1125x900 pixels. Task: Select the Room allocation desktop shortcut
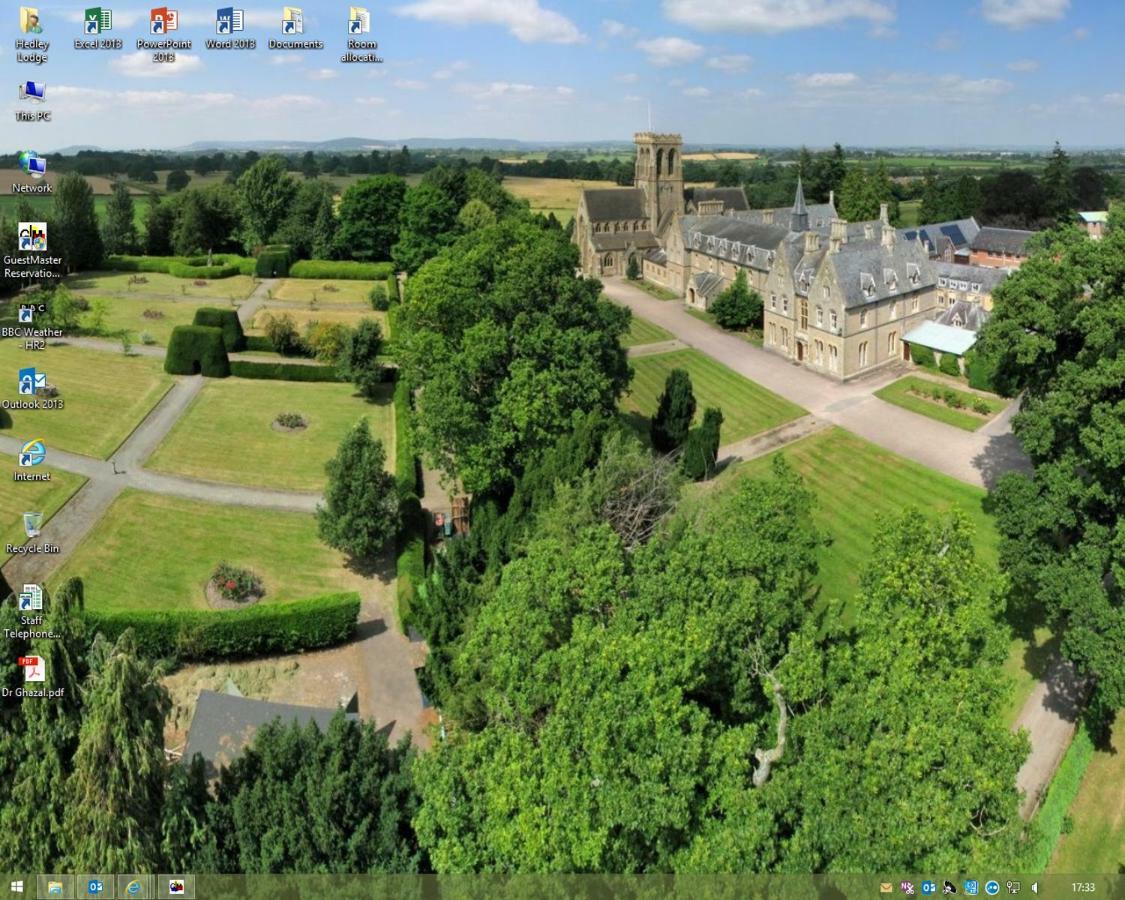[361, 34]
